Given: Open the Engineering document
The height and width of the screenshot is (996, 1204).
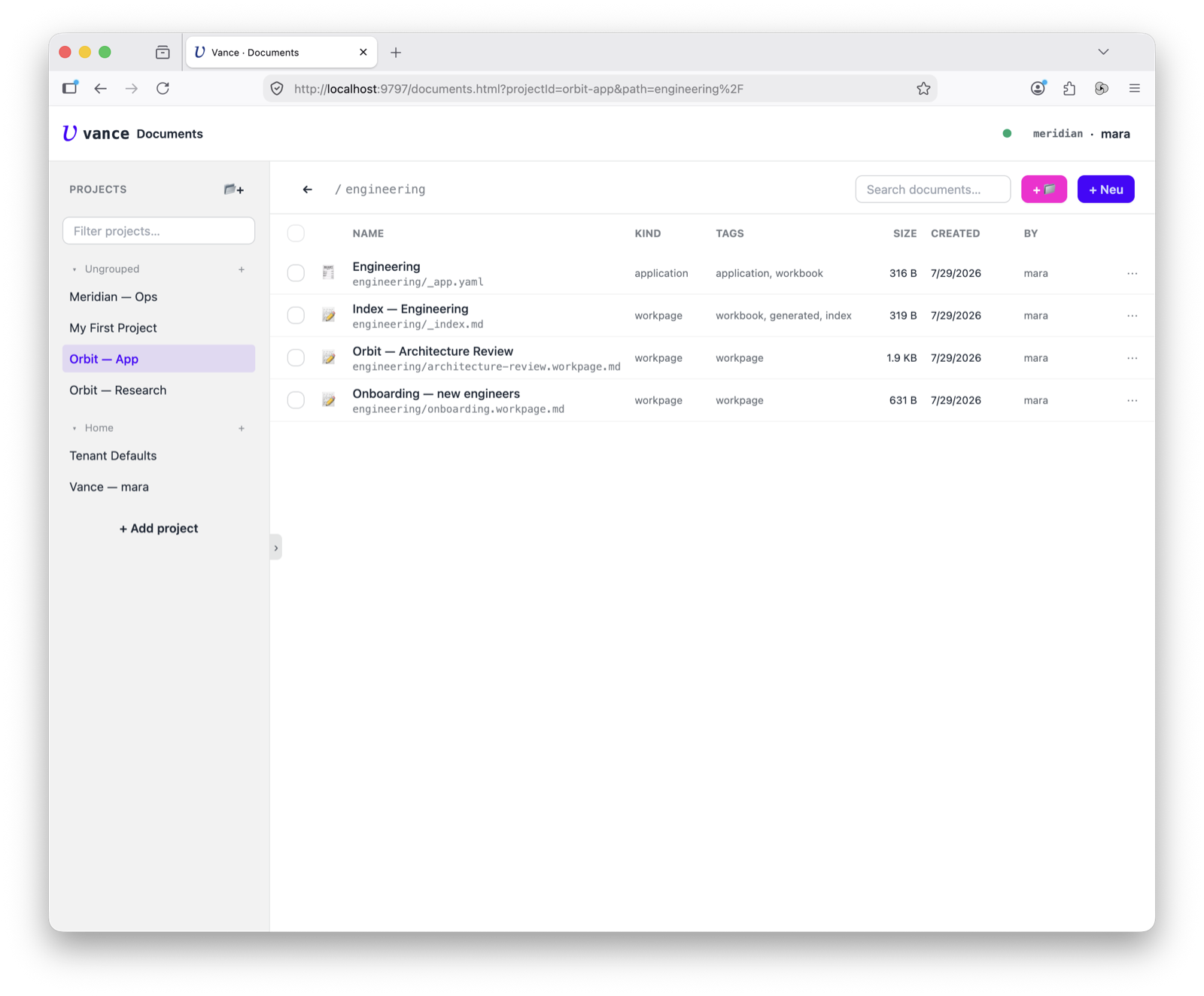Looking at the screenshot, I should coord(386,266).
